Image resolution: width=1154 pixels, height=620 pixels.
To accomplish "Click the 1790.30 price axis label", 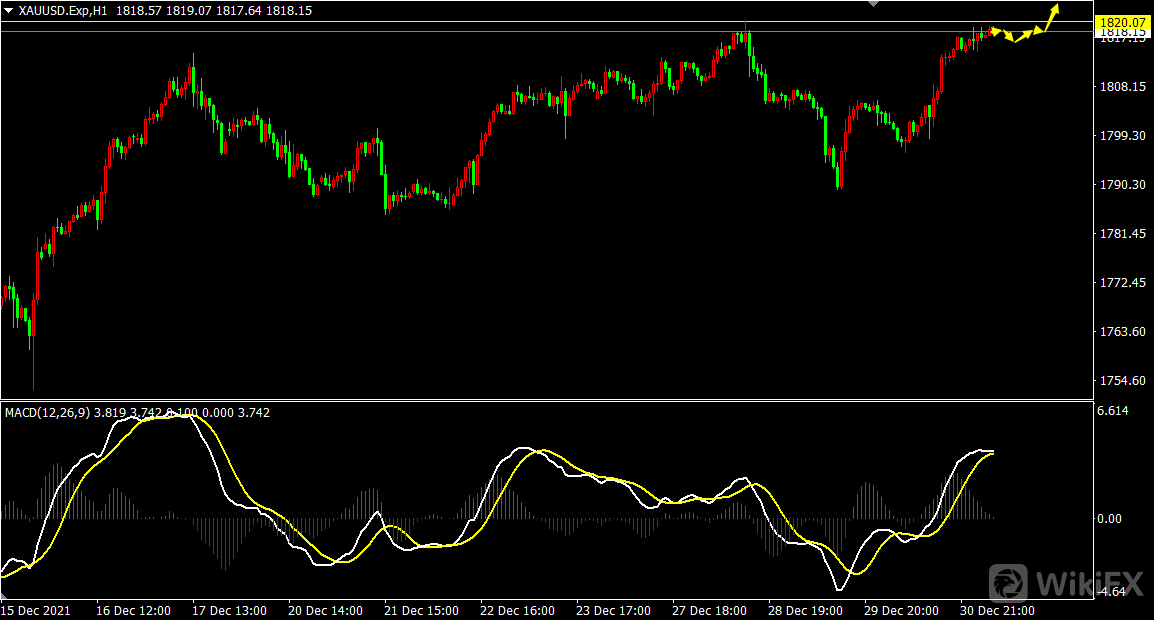I will [1120, 185].
